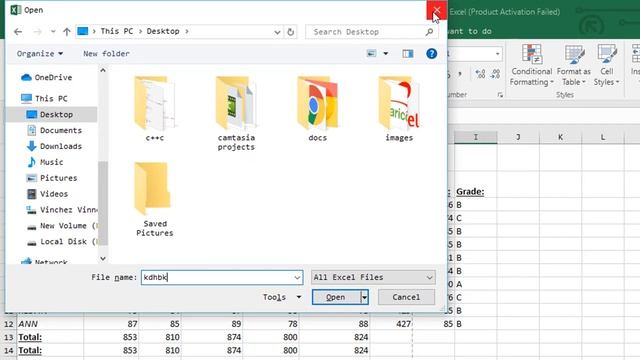Open Downloads in navigation pane
Image resolution: width=640 pixels, height=360 pixels.
54,146
